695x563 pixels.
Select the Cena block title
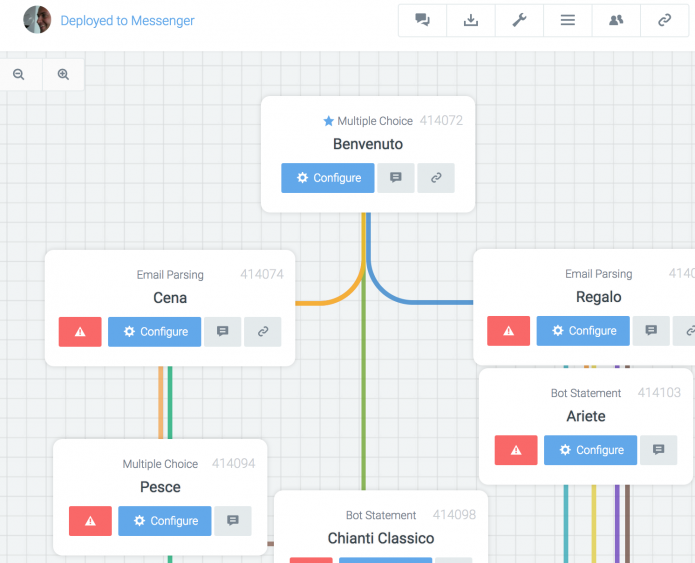point(170,298)
